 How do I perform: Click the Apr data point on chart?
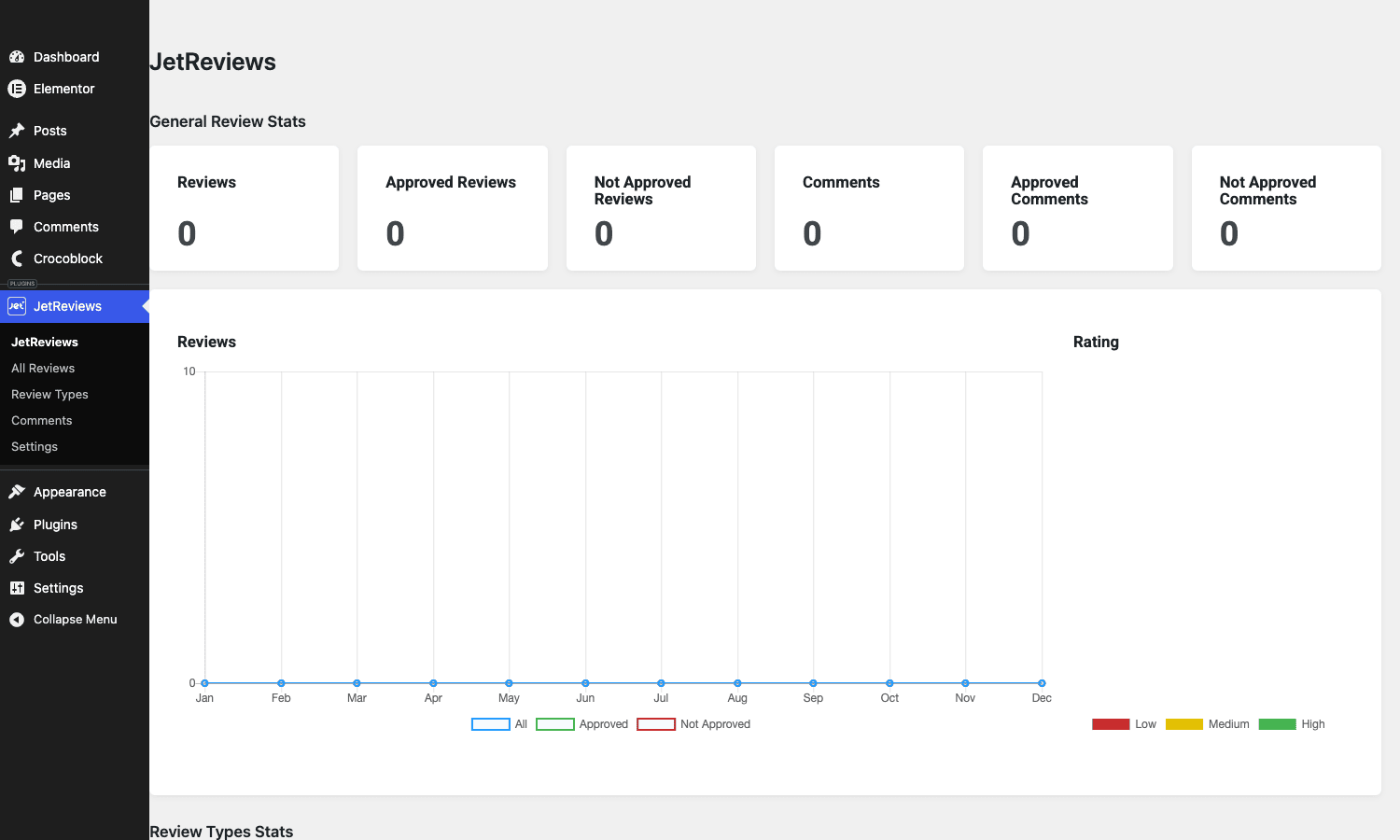click(433, 683)
